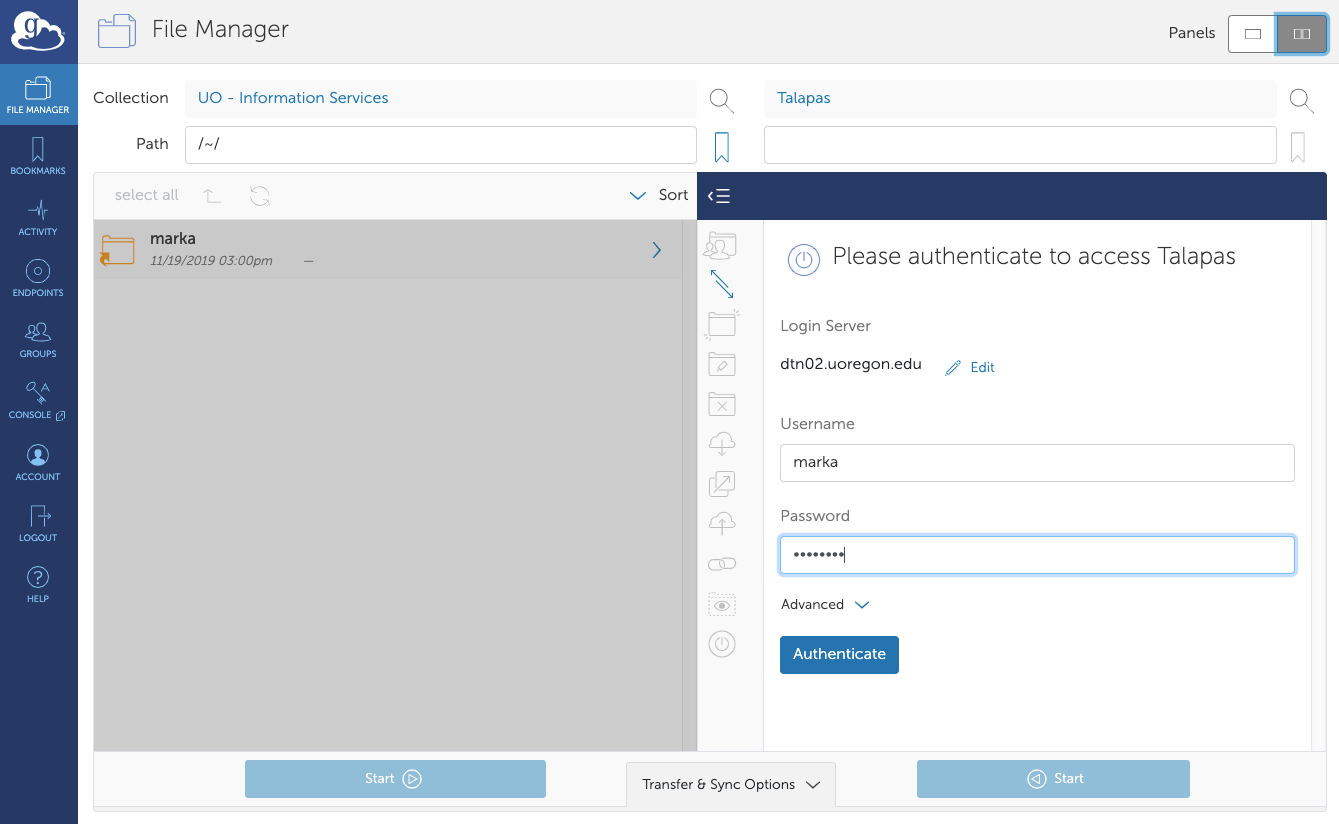1339x824 pixels.
Task: Click the bookmark icon next to Talapas path
Action: (1298, 147)
